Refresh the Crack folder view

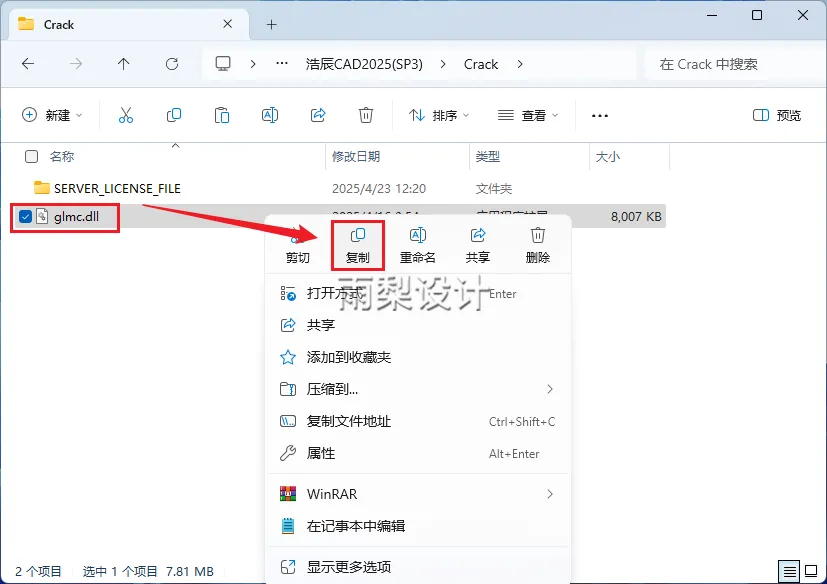[172, 64]
